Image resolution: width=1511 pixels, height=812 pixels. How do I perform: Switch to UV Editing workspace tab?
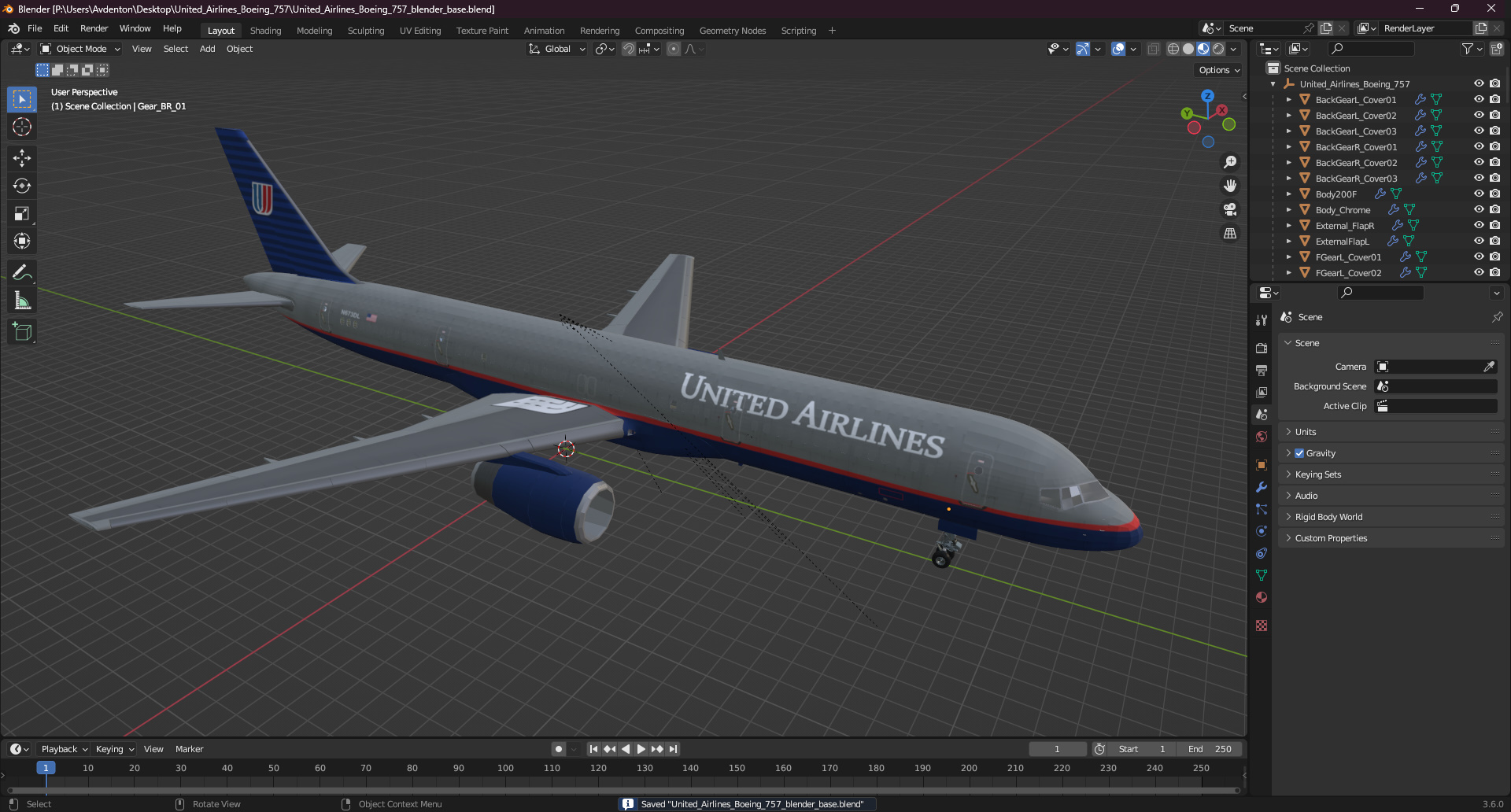coord(420,31)
